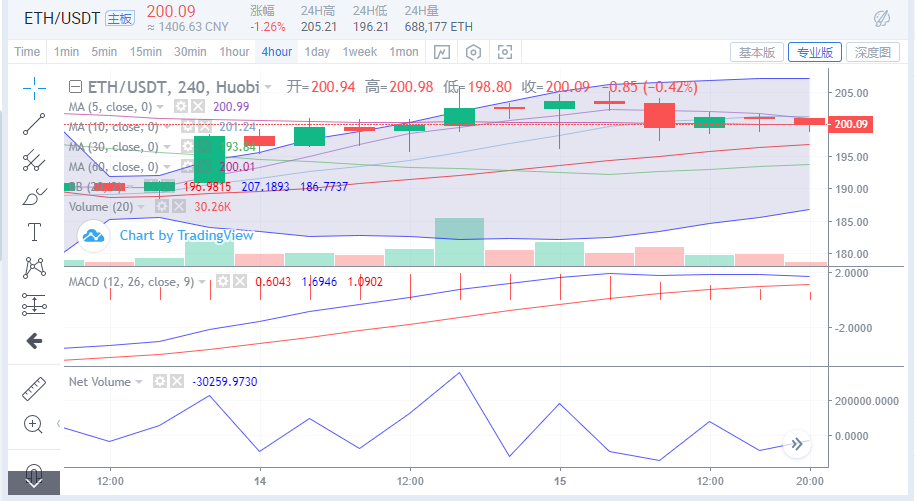Open the indicators chart icon
The height and width of the screenshot is (501, 915).
442,52
